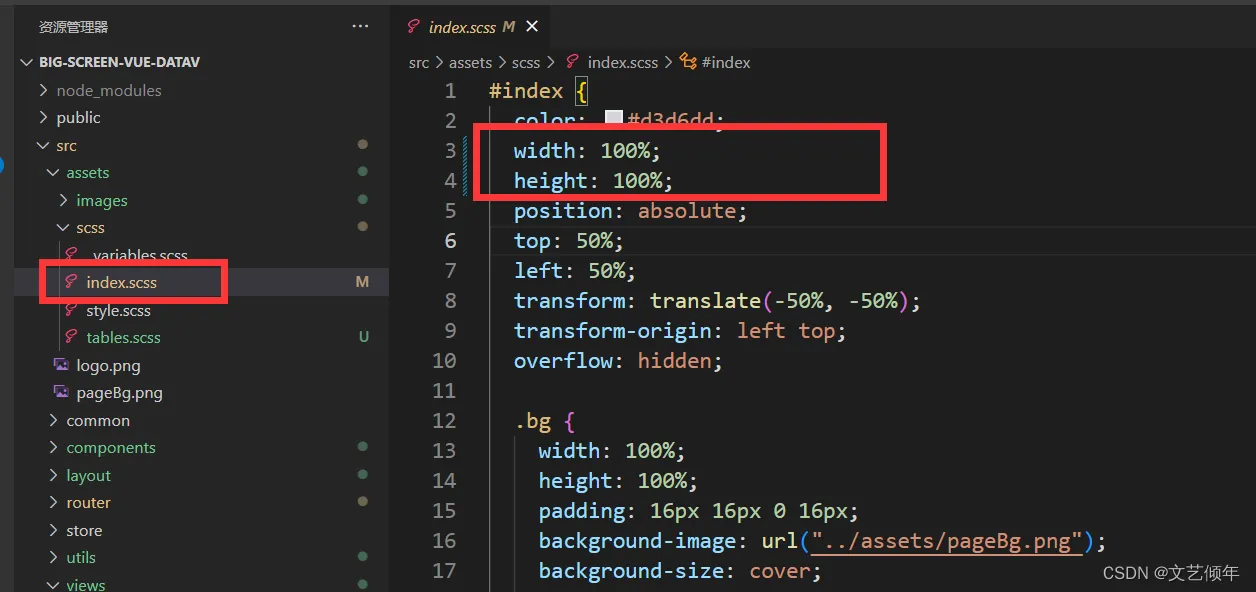Place cursor on 'transform-origin: left top;' line
The image size is (1256, 592).
680,331
